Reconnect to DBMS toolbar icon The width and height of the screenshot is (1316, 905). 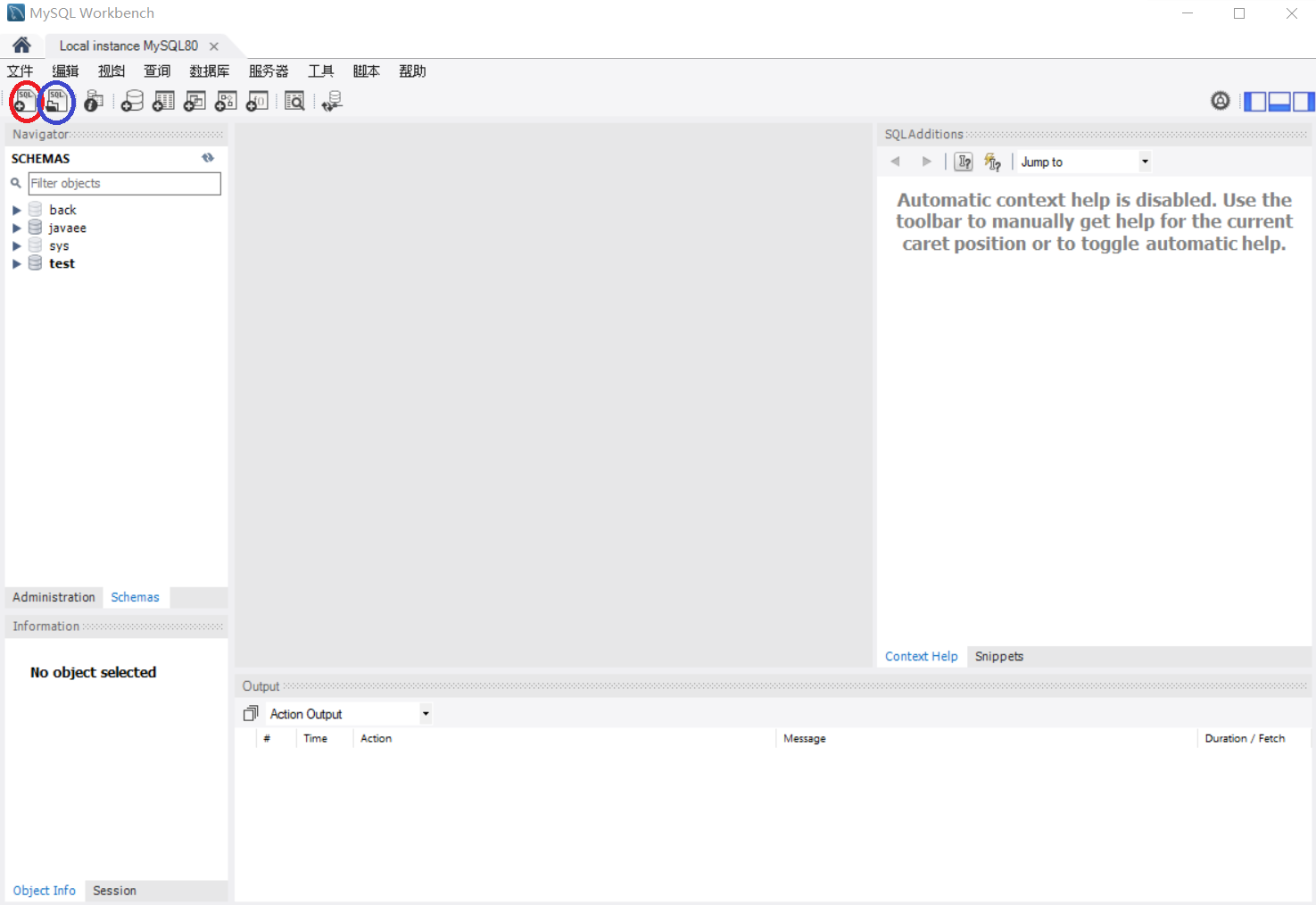332,102
